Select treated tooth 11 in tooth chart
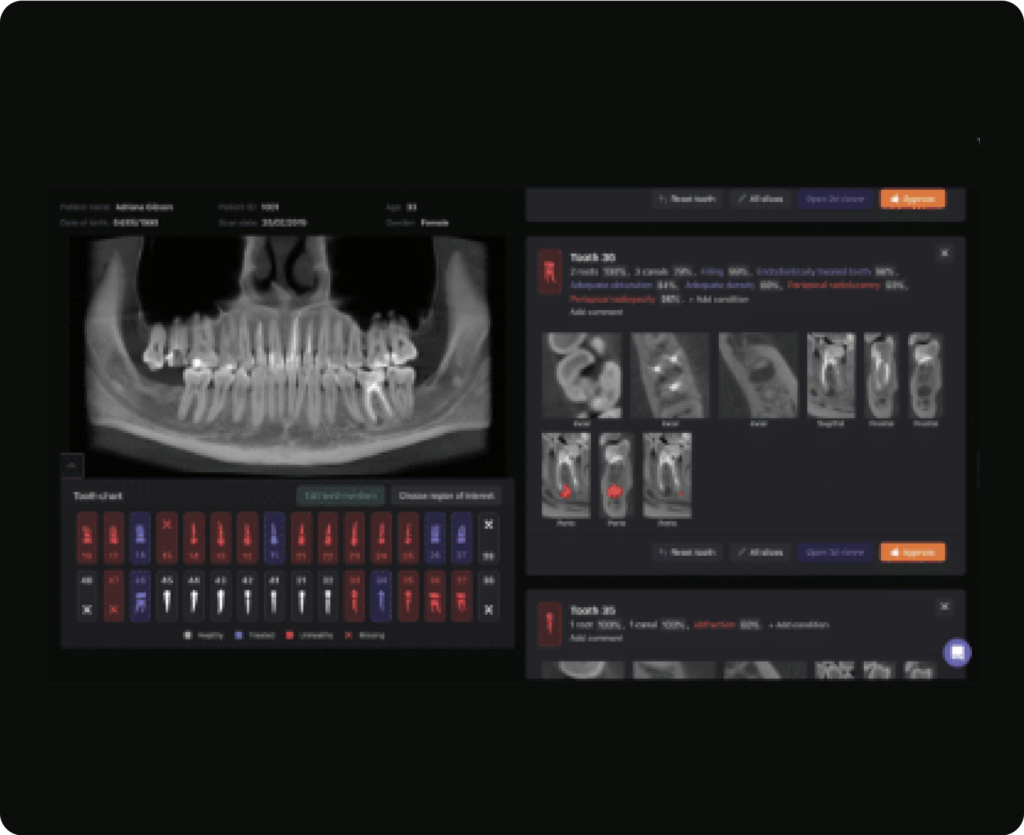The width and height of the screenshot is (1024, 835). point(274,538)
